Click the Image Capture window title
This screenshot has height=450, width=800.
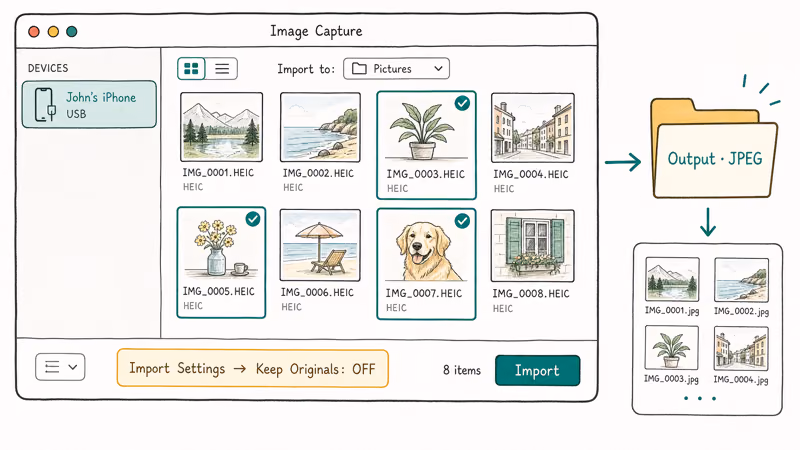(x=316, y=31)
